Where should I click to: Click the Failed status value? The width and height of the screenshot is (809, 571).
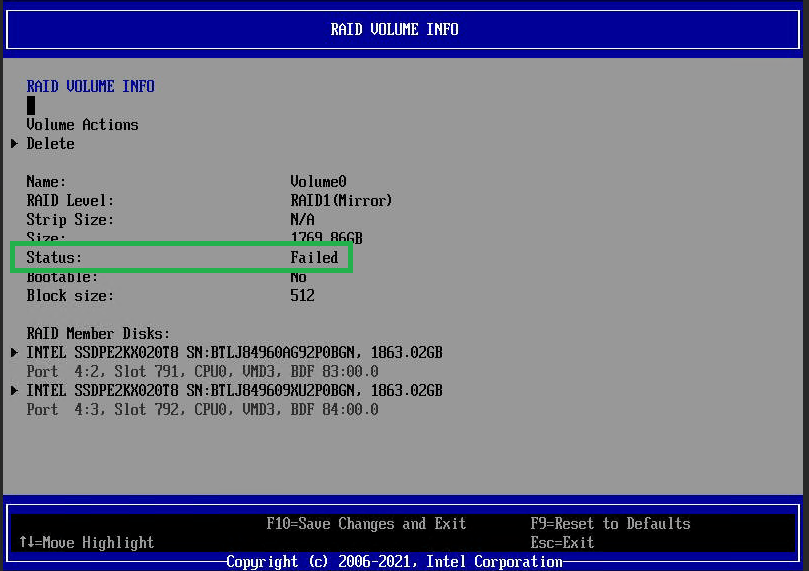click(x=314, y=258)
